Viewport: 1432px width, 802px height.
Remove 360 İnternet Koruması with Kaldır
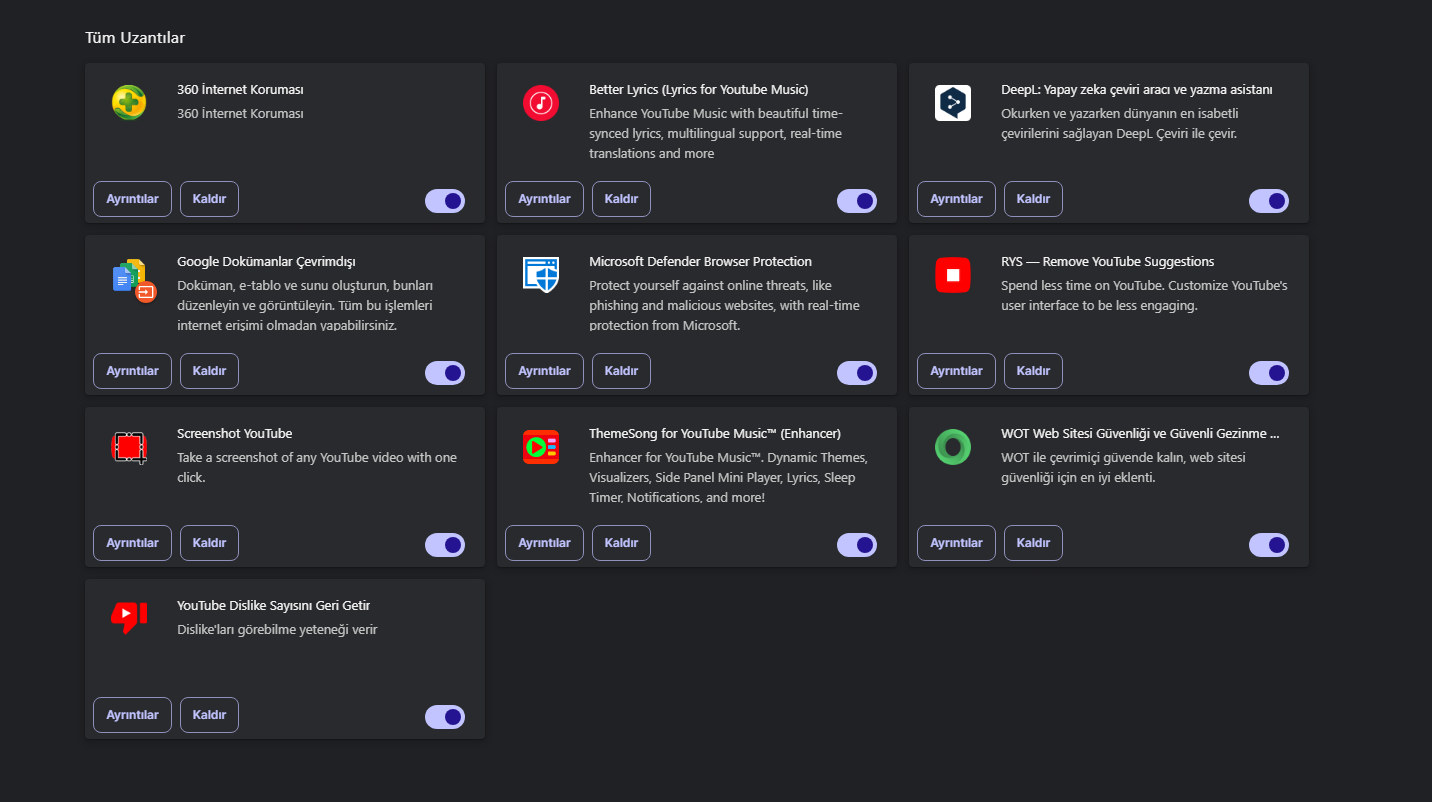[x=209, y=199]
